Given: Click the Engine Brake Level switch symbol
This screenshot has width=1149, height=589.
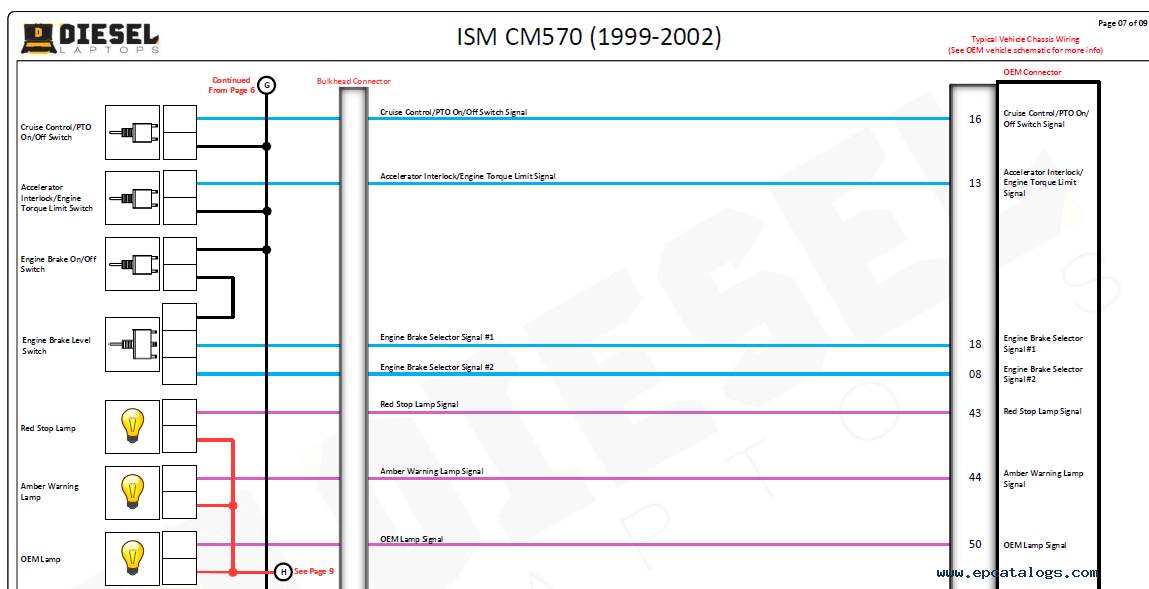Looking at the screenshot, I should tap(133, 344).
